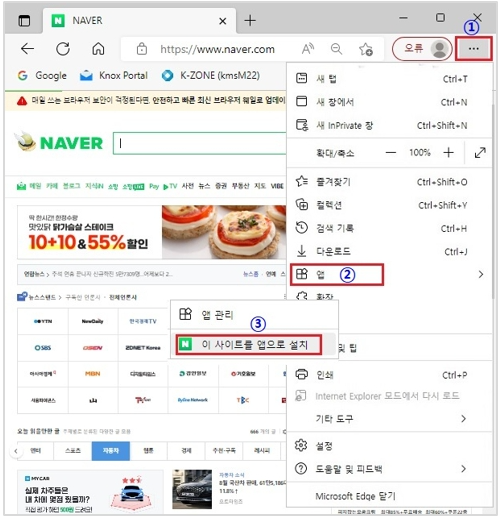Open the Pay service link
This screenshot has height=520, width=504.
154,186
